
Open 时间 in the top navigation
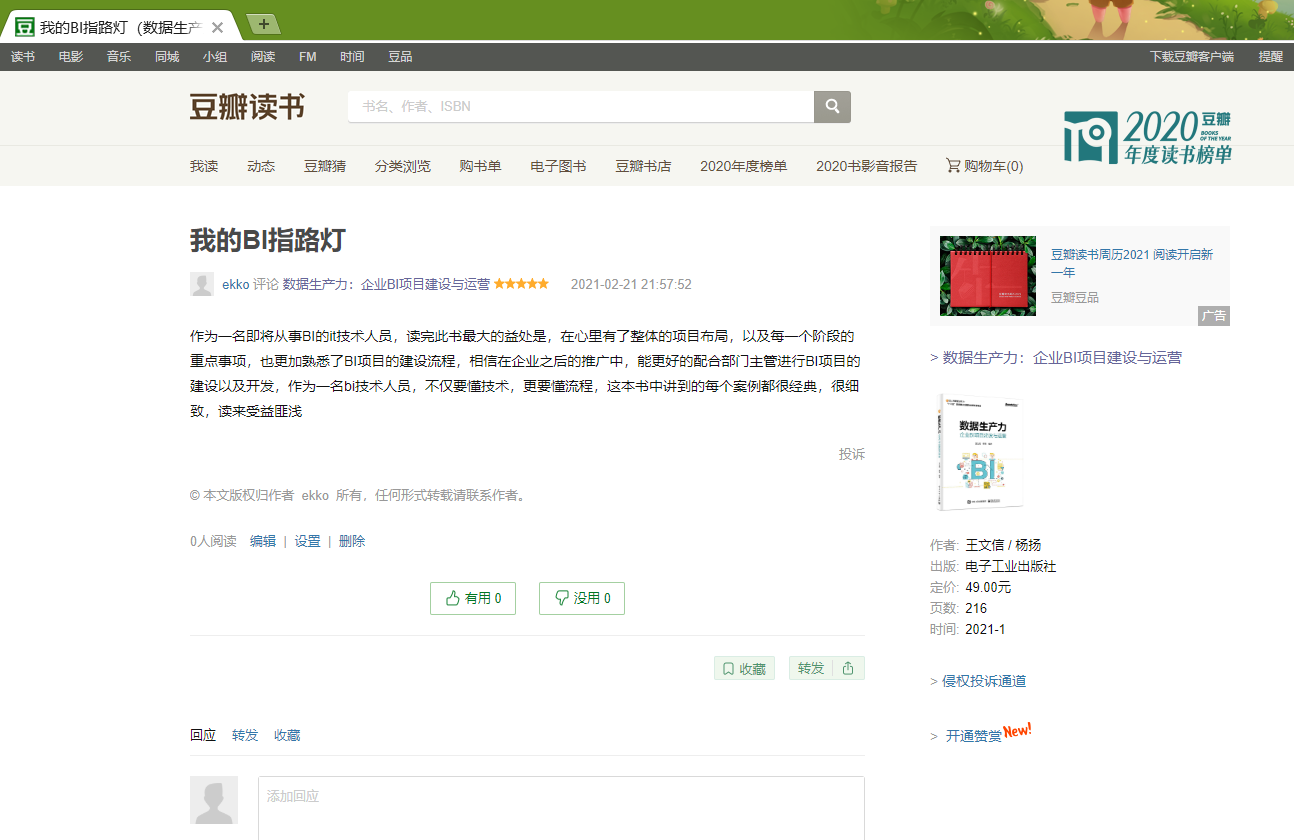(352, 57)
